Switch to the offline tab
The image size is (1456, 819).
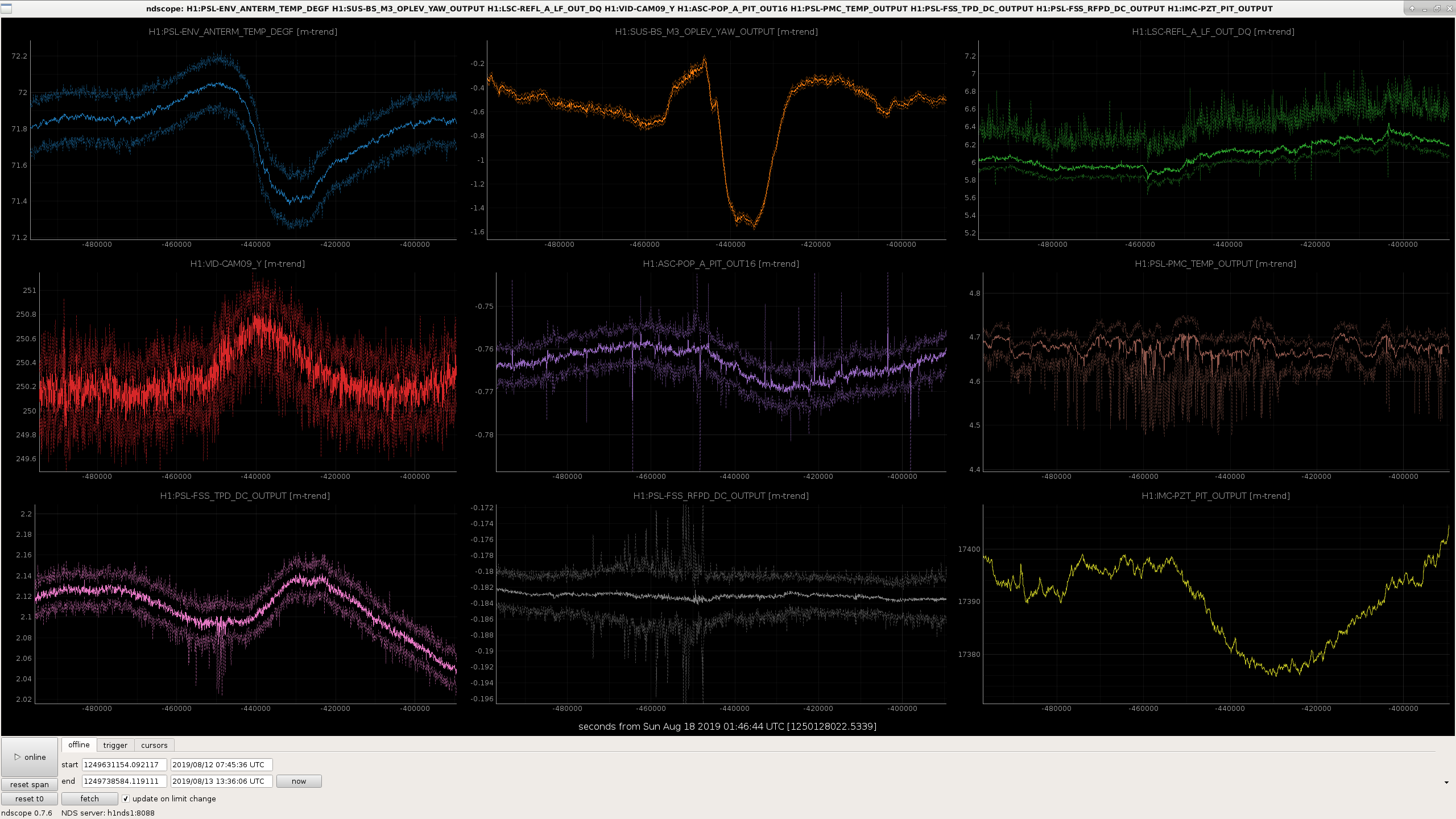[x=79, y=745]
